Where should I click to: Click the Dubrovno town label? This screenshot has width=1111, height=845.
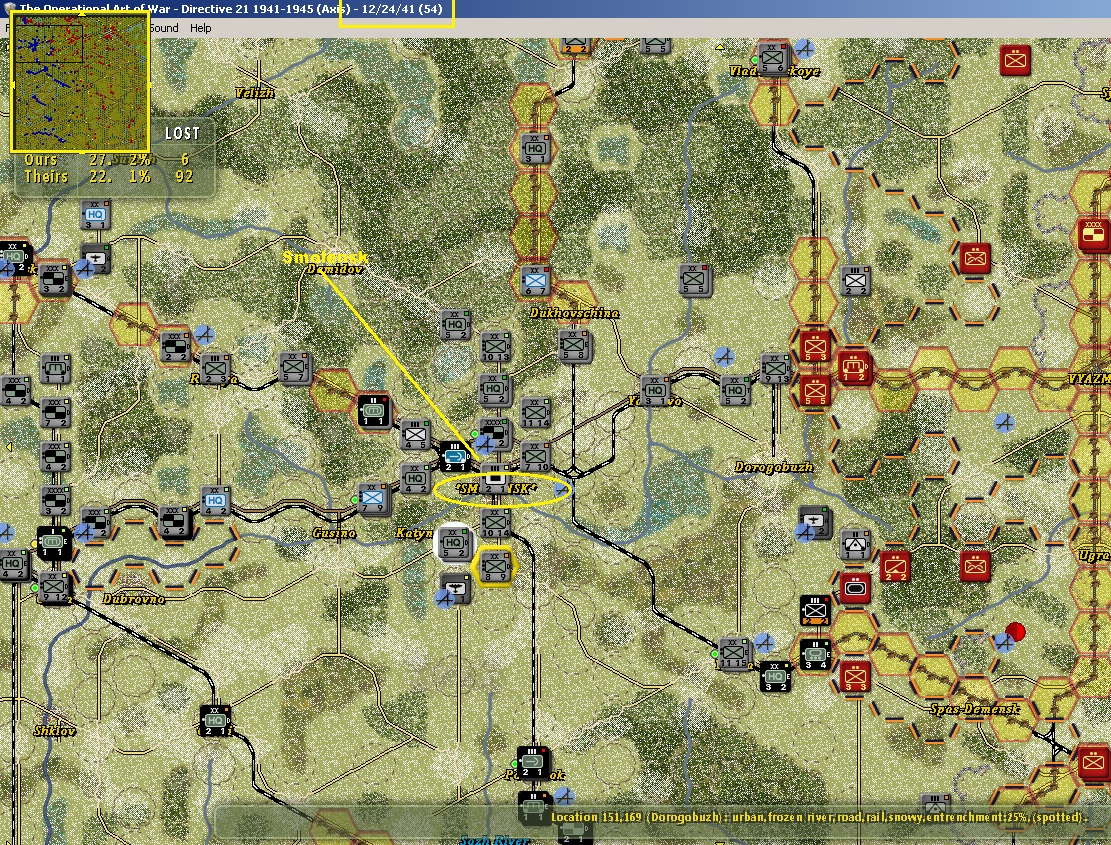[x=134, y=599]
